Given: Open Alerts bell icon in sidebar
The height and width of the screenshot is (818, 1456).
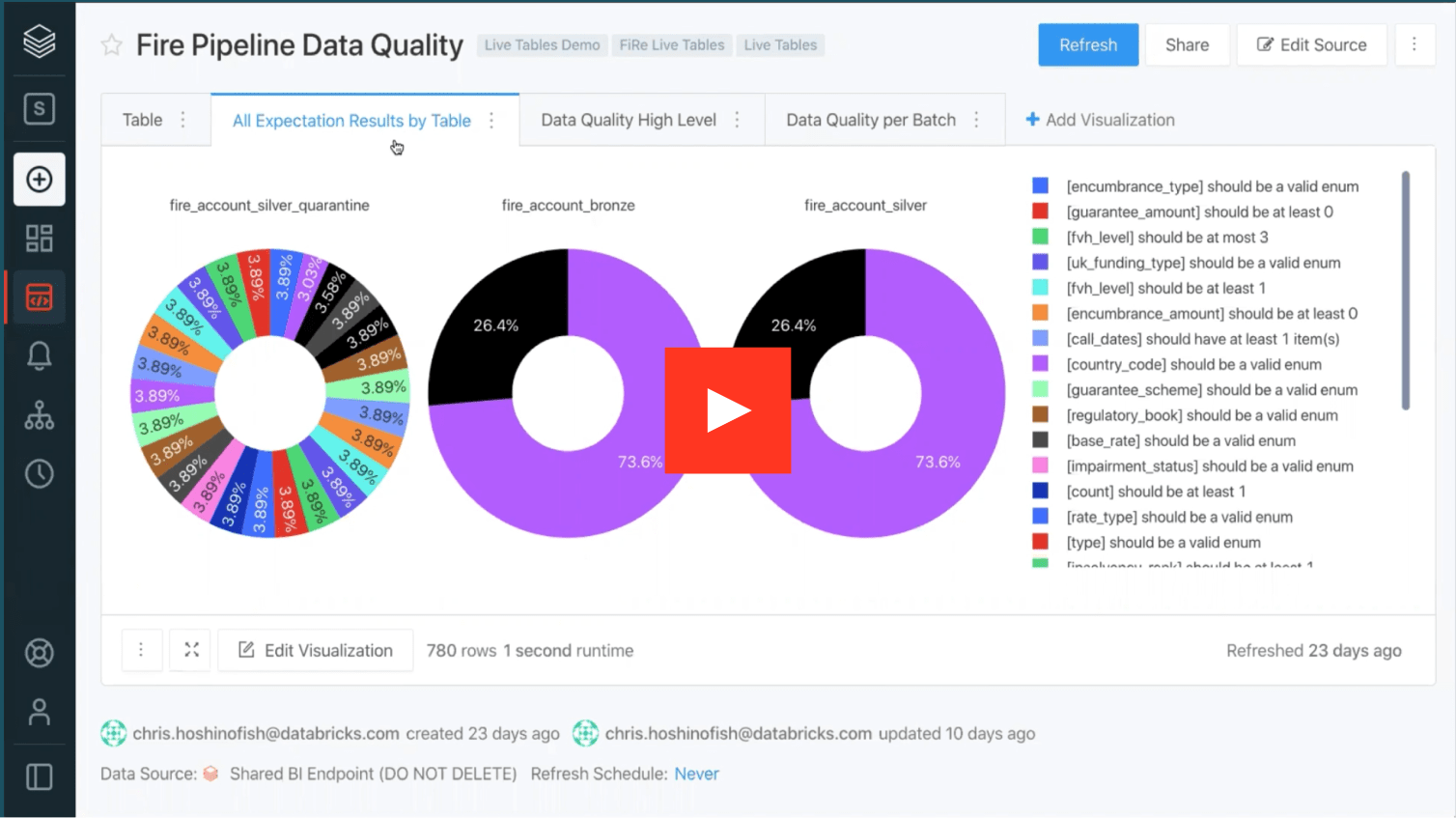Looking at the screenshot, I should [x=40, y=356].
